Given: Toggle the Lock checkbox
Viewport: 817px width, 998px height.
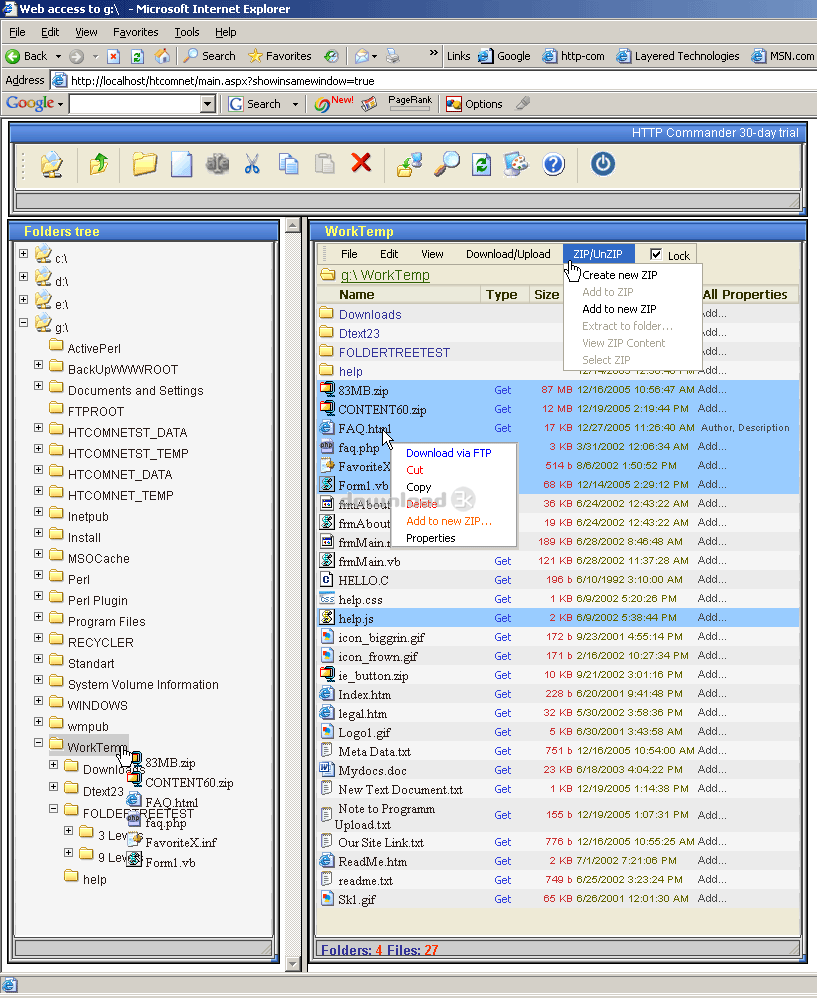Looking at the screenshot, I should click(x=656, y=255).
